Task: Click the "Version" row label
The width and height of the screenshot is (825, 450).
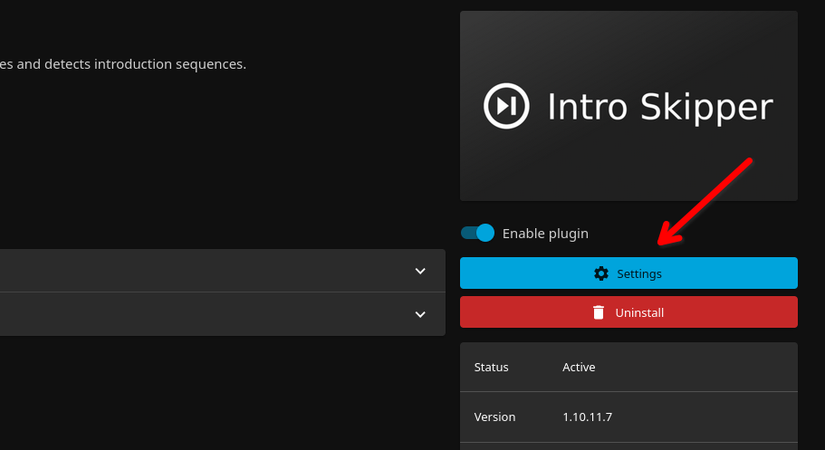Action: (x=495, y=416)
